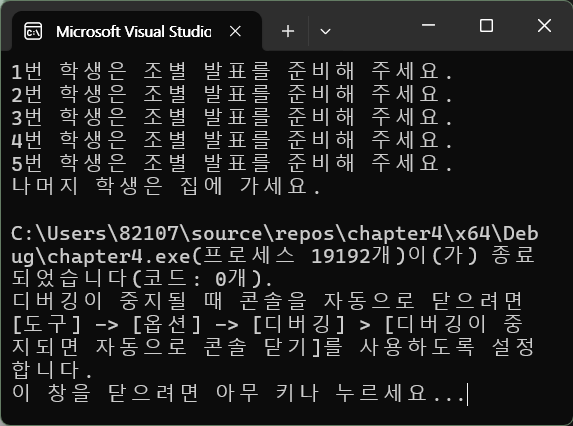Click text '되었습니다(코드: 0개).'
The width and height of the screenshot is (573, 426).
tap(143, 279)
